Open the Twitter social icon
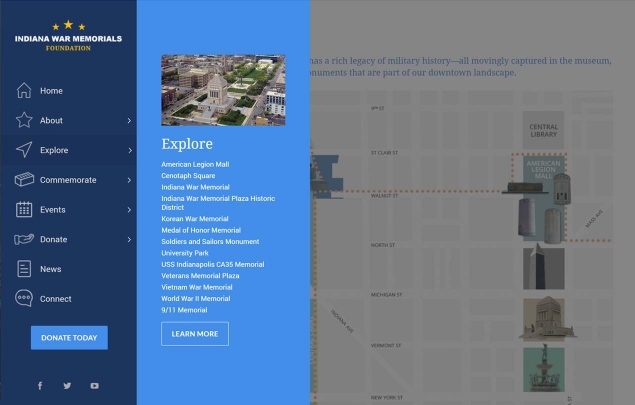 67,386
